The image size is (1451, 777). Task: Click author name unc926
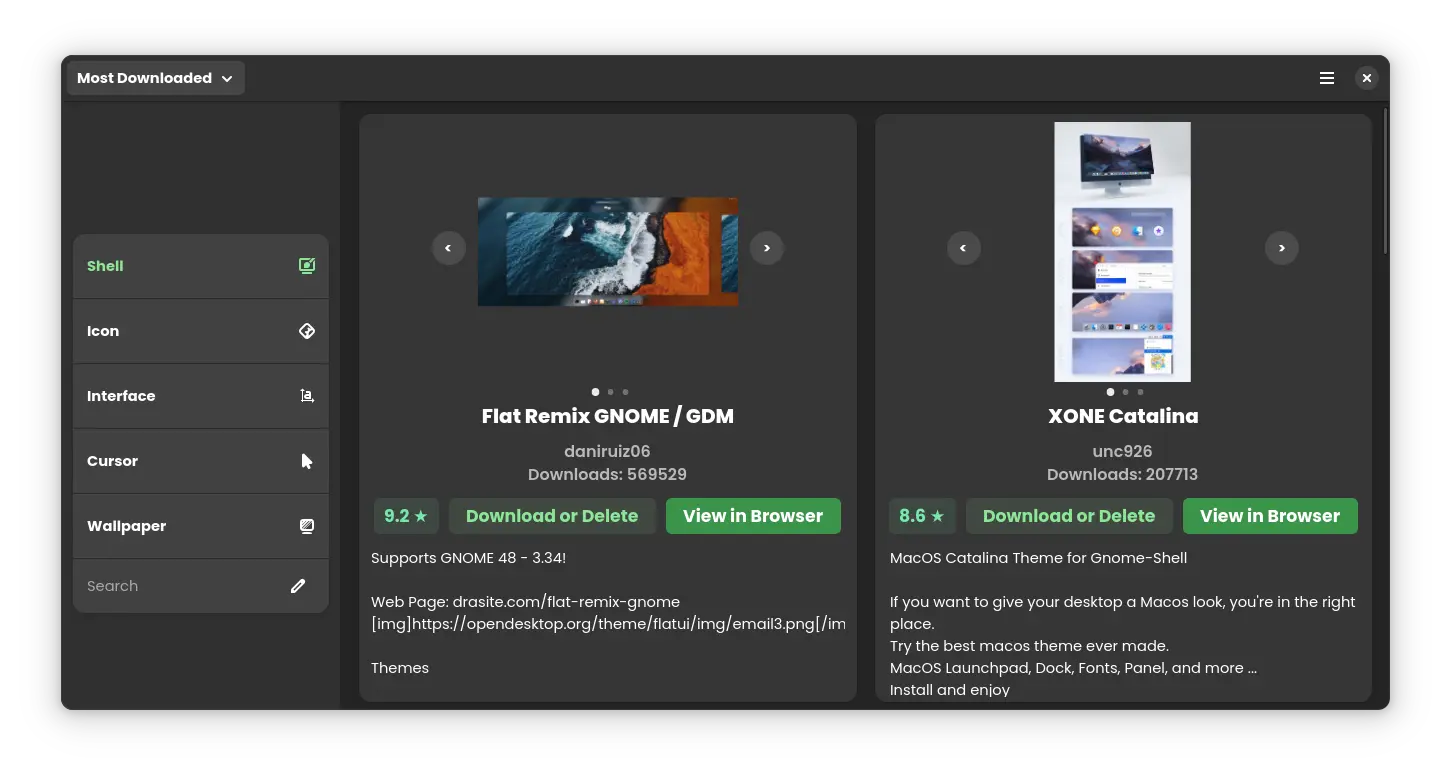[1123, 451]
